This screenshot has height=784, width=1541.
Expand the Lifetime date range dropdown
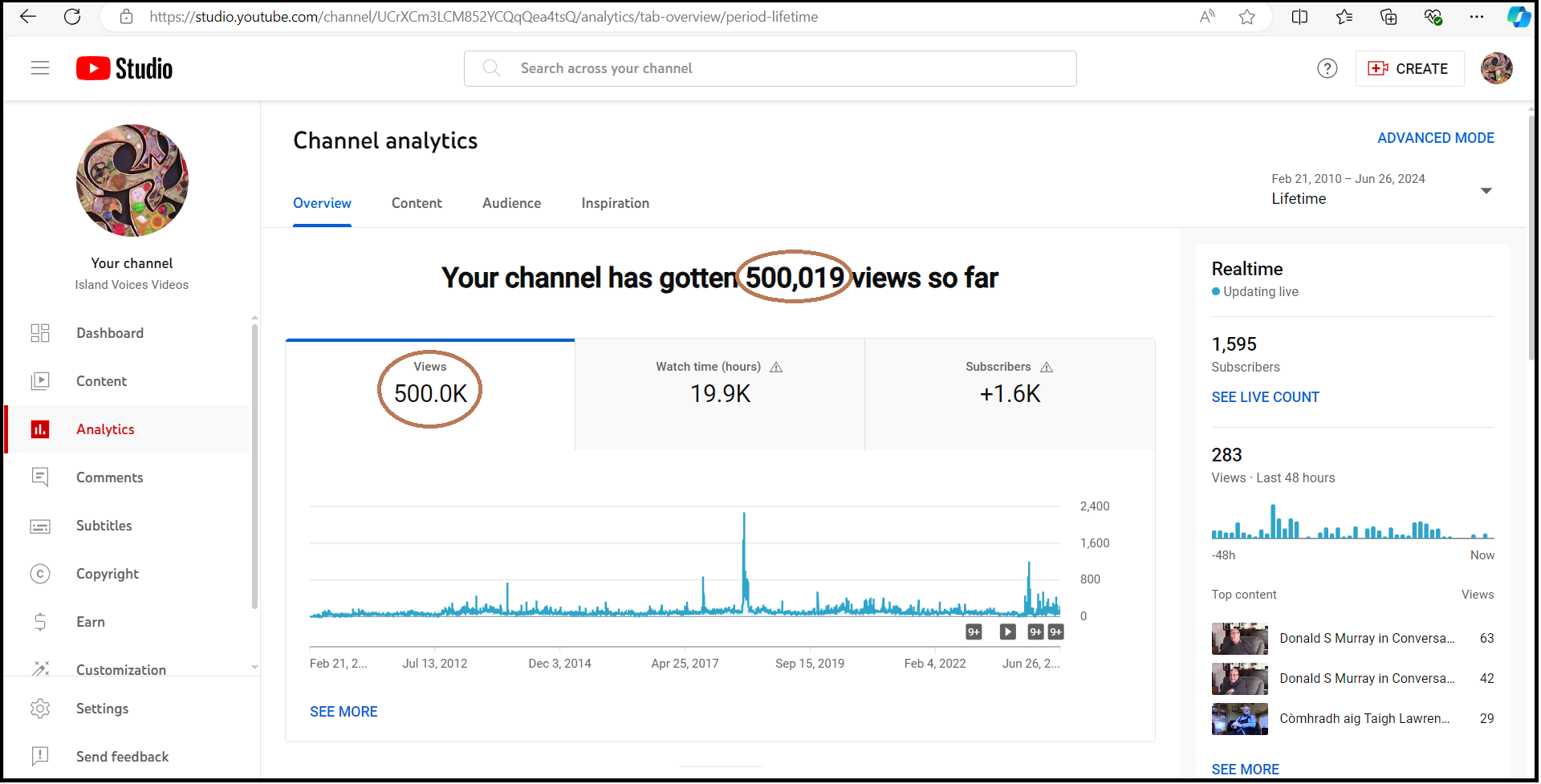(x=1485, y=191)
